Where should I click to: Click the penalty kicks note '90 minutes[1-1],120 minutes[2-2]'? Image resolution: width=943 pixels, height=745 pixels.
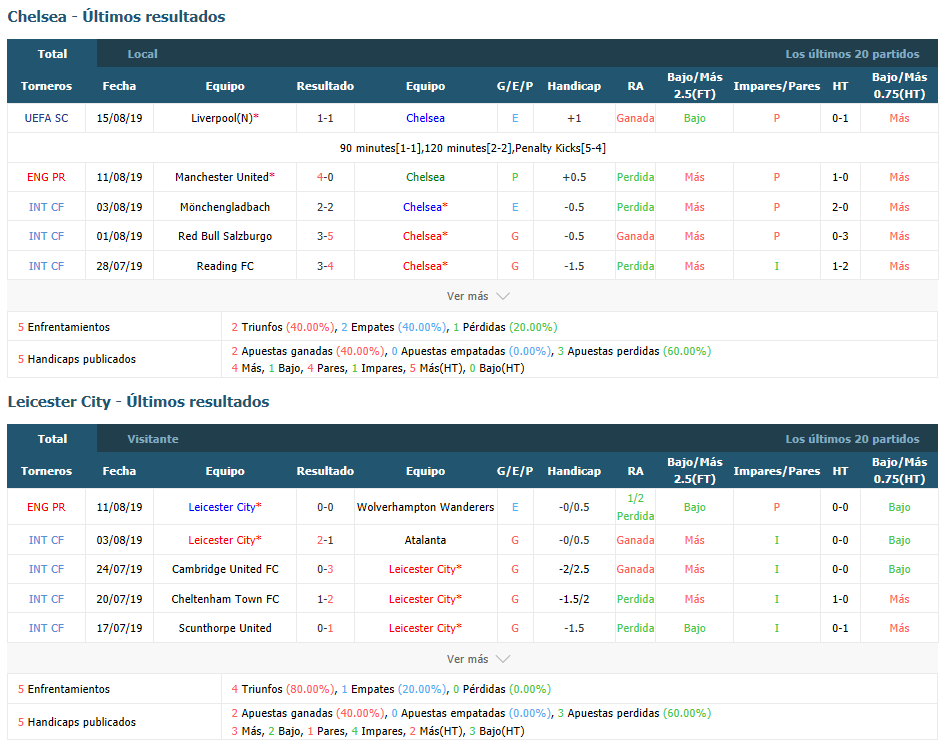(472, 148)
